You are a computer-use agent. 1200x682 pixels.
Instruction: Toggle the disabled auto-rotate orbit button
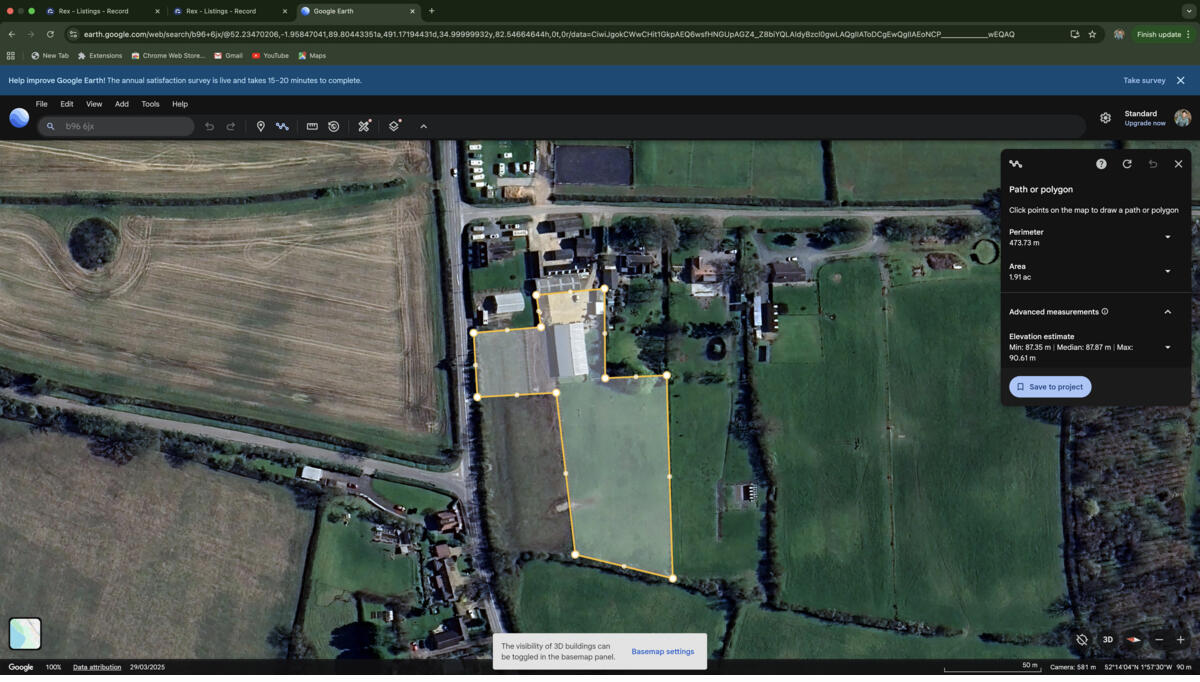point(1082,640)
